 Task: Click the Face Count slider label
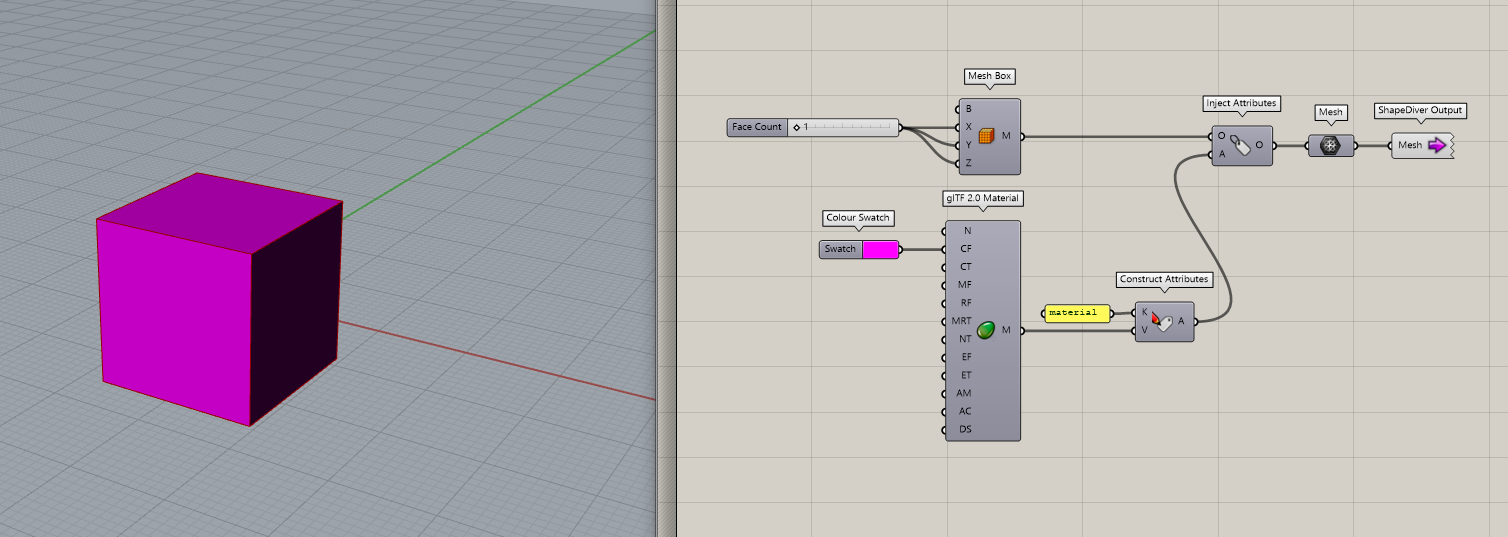click(757, 127)
